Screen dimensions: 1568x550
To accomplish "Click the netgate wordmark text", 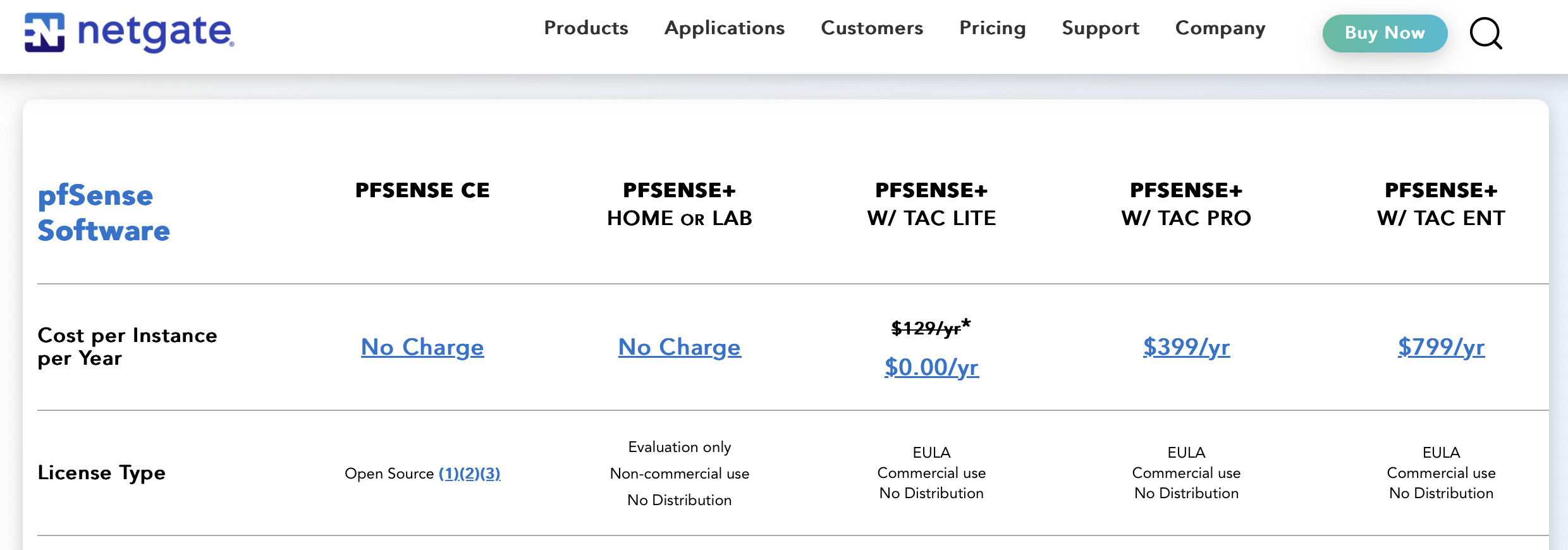I will point(156,33).
